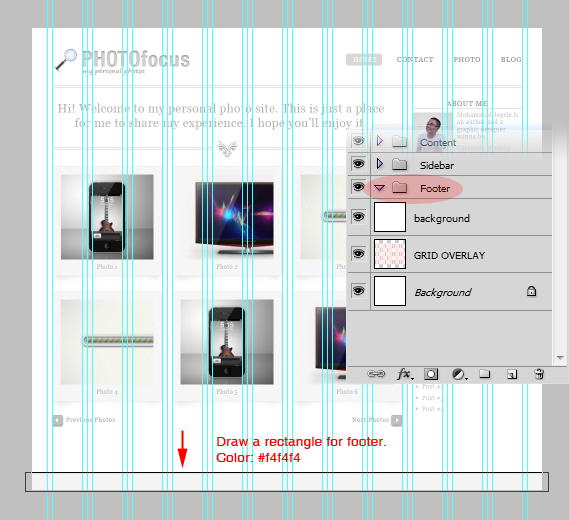This screenshot has height=520, width=569.
Task: Click the GRID OVERLAY layer name
Action: [x=449, y=255]
